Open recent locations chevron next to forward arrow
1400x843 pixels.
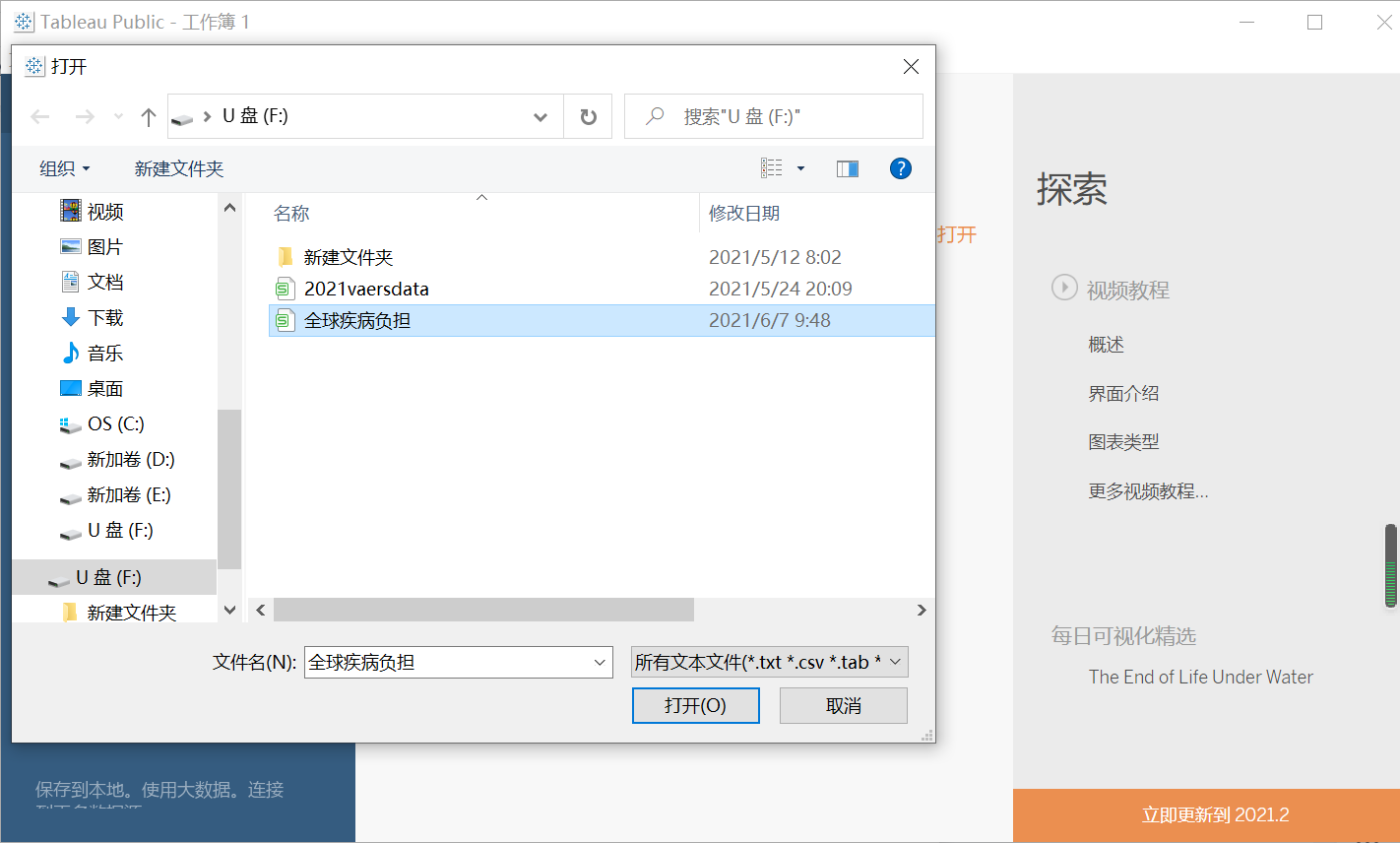118,117
